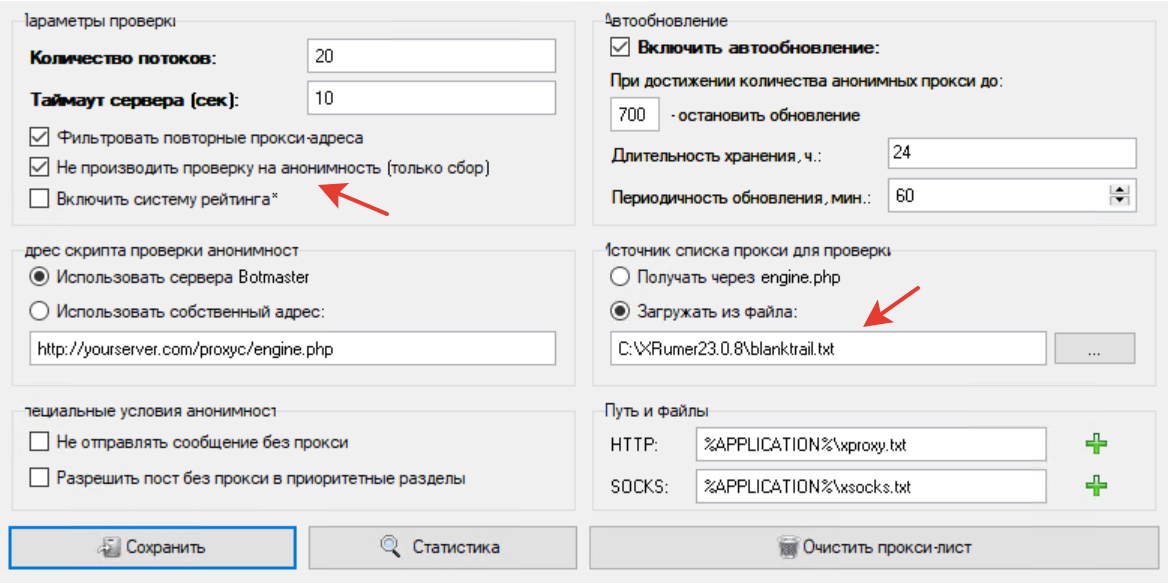Click the "HTTP:" label
Image resolution: width=1168 pixels, height=583 pixels.
point(634,445)
